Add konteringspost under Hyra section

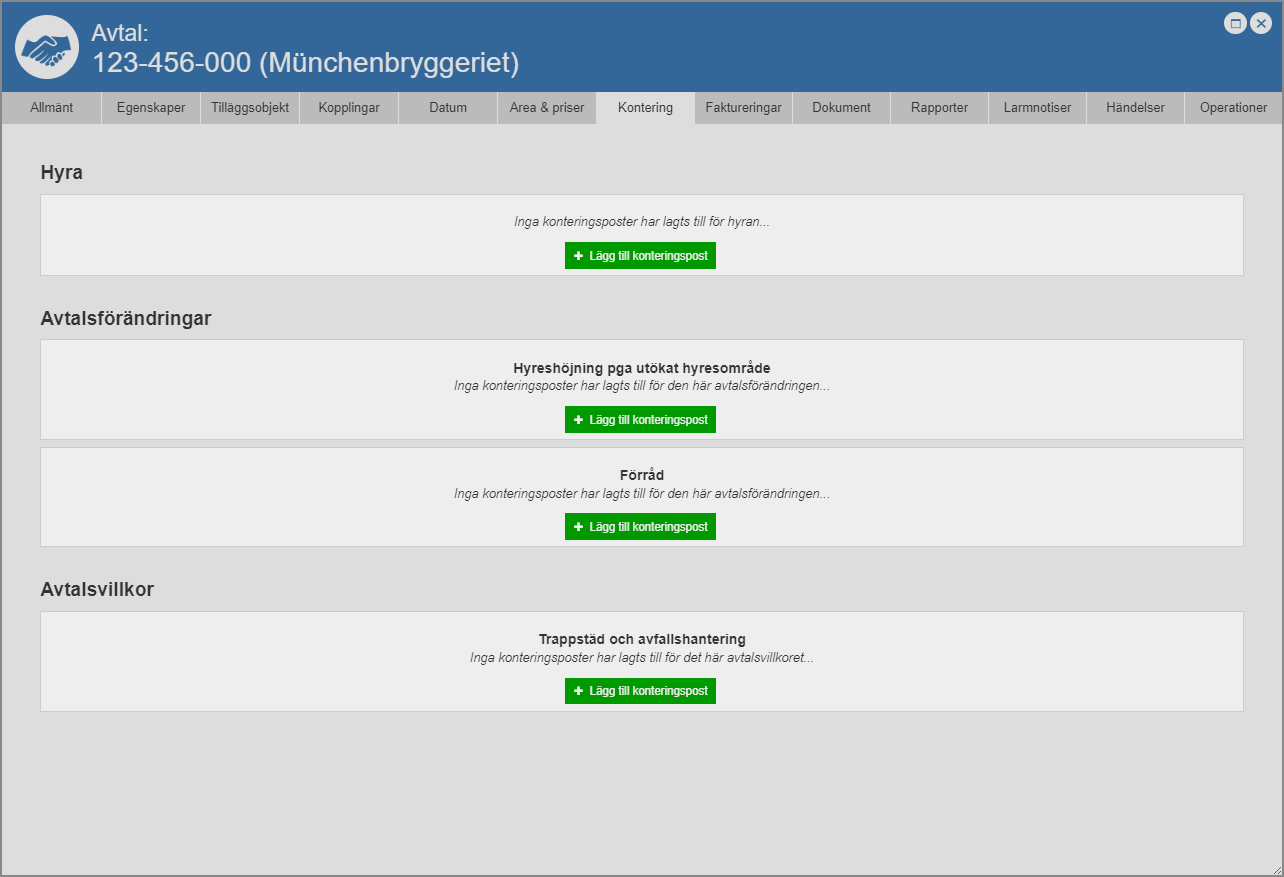click(x=640, y=256)
